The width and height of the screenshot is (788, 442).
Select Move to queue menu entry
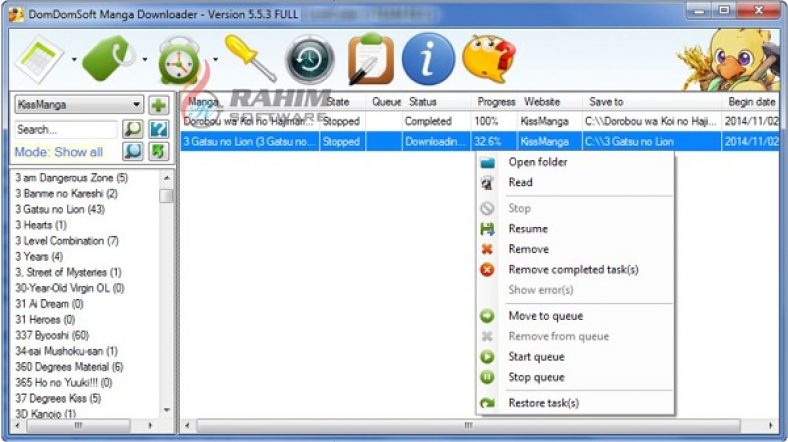(x=546, y=316)
